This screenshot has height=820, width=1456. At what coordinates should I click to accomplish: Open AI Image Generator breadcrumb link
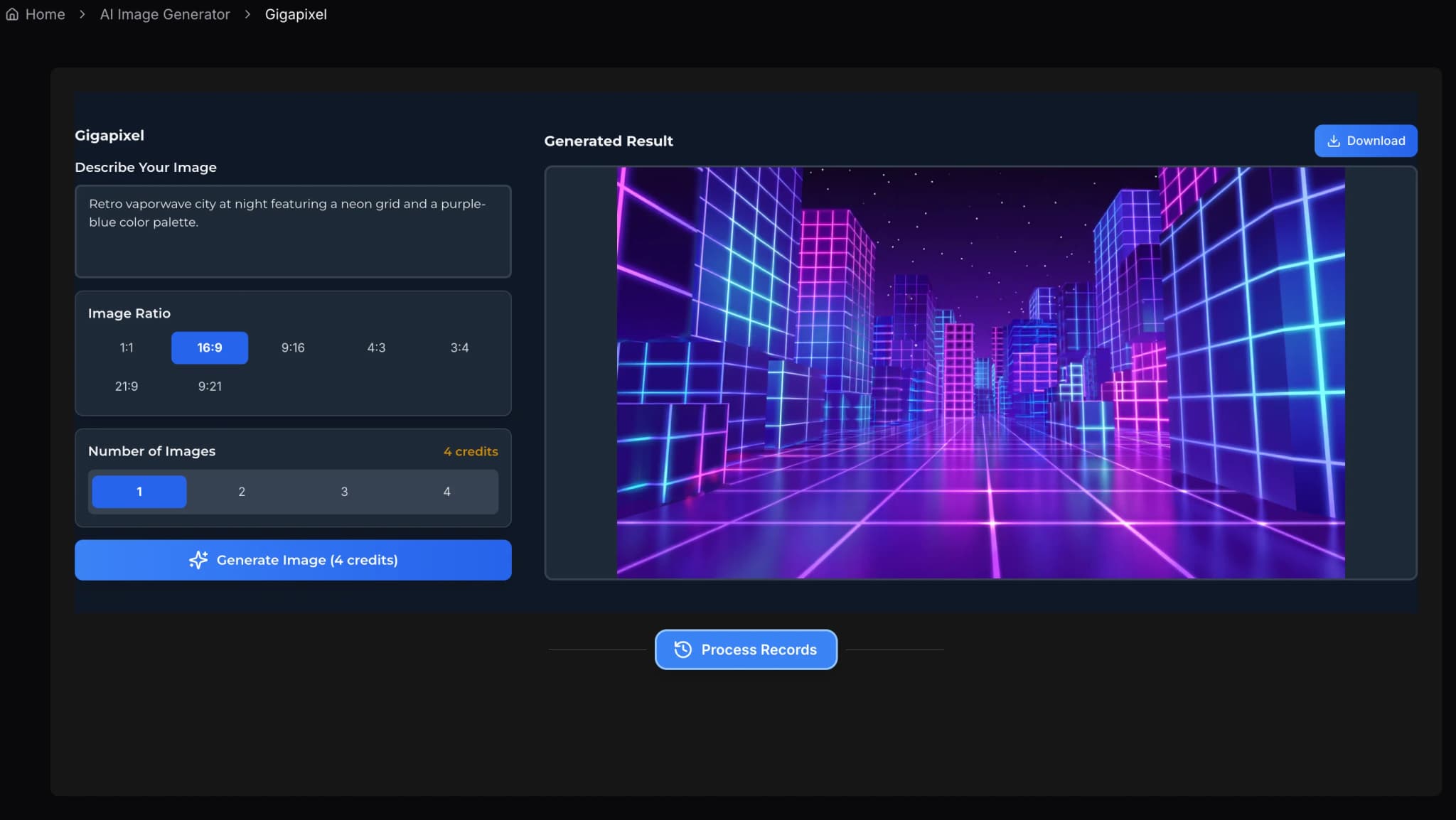(165, 14)
